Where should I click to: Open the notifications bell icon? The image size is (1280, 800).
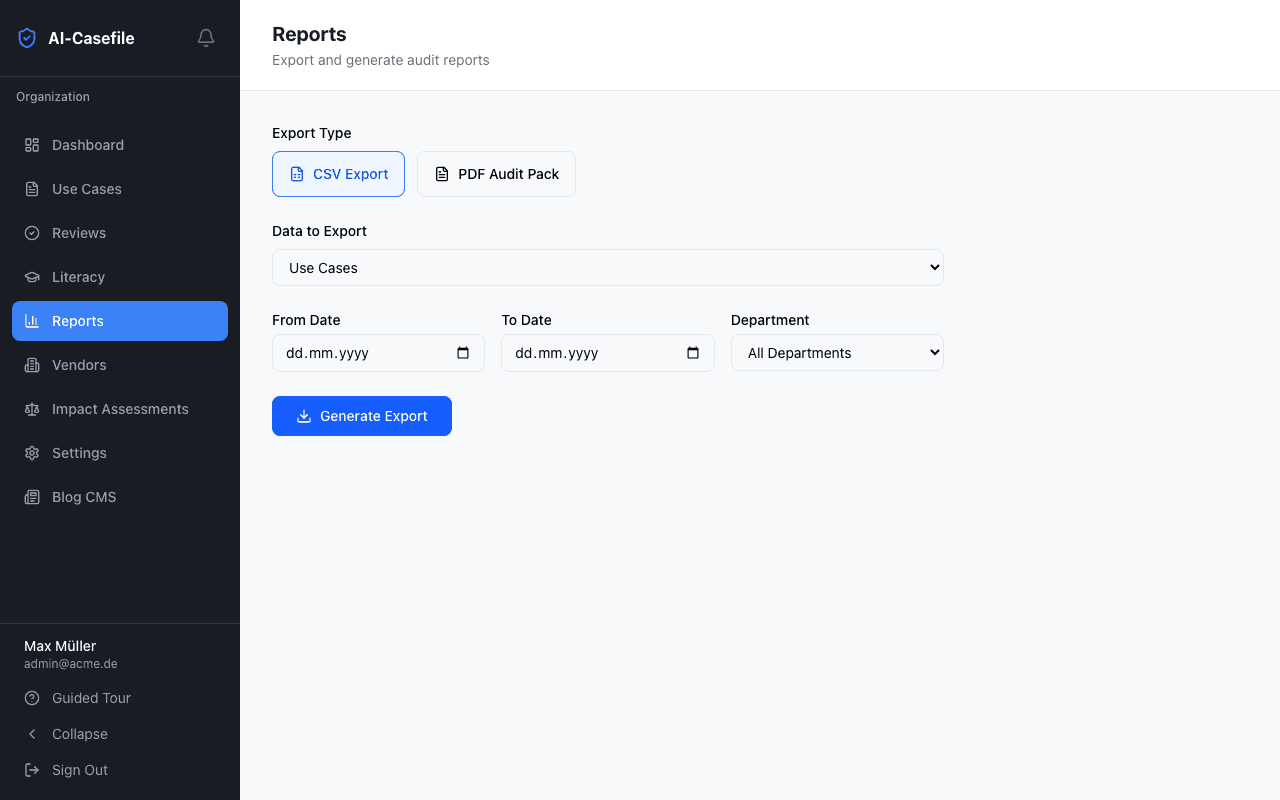(205, 38)
